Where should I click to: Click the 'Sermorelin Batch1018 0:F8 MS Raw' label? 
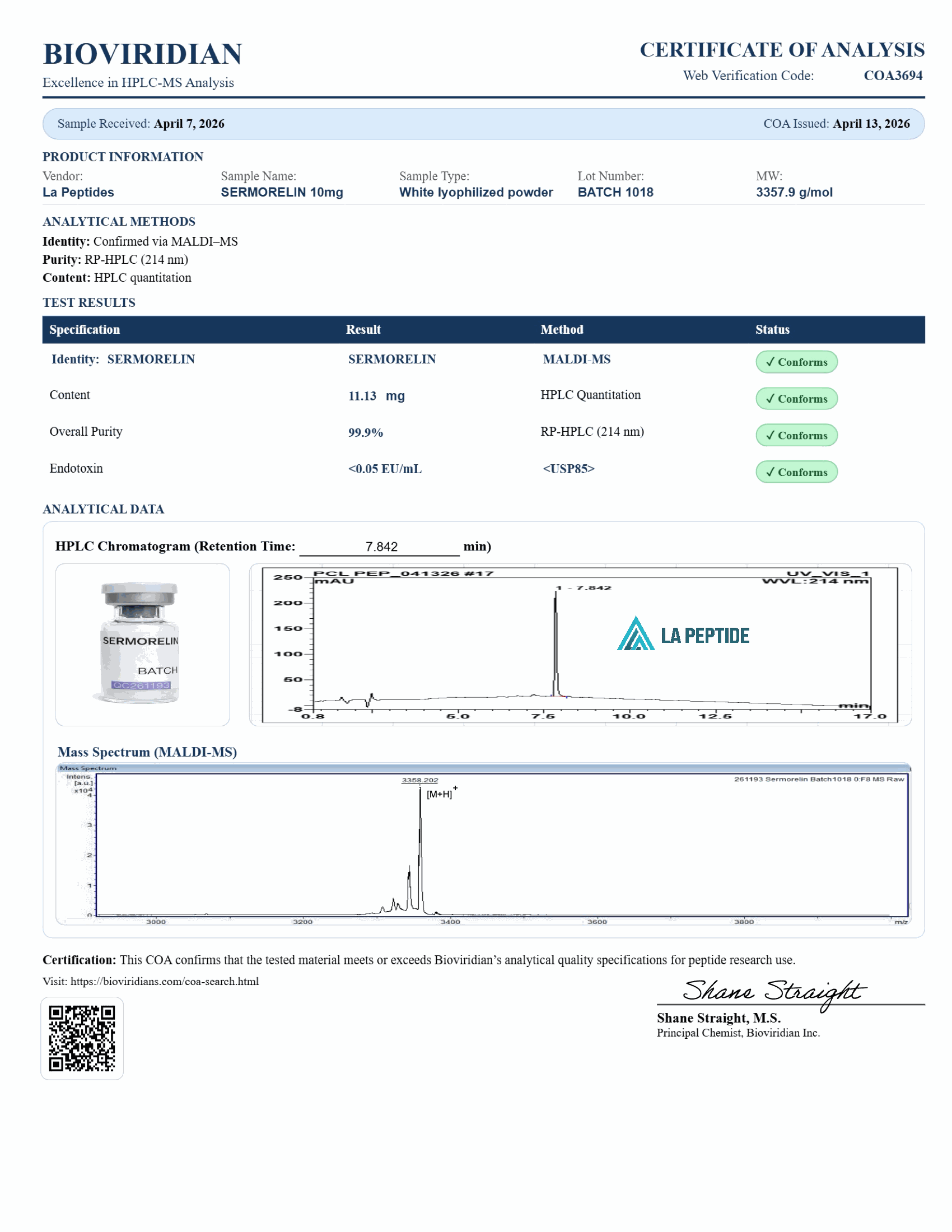coord(819,779)
